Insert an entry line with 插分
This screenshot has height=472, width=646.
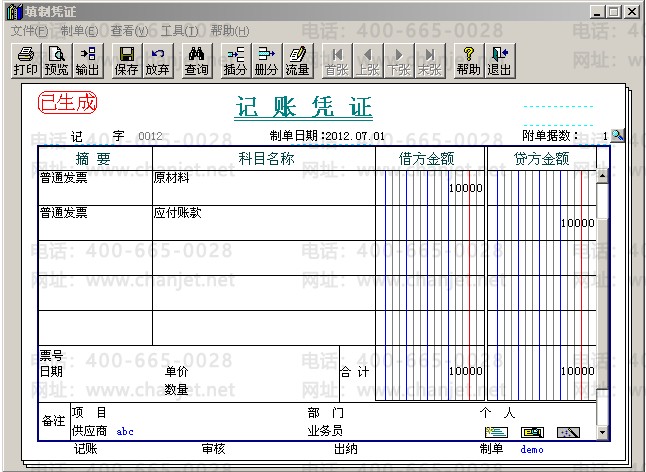point(235,61)
